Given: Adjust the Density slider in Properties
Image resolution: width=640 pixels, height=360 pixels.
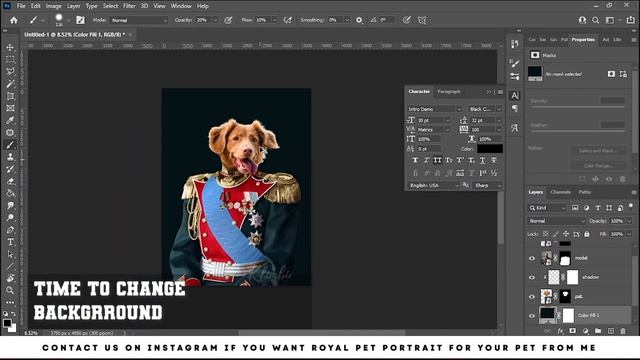Looking at the screenshot, I should (x=578, y=107).
